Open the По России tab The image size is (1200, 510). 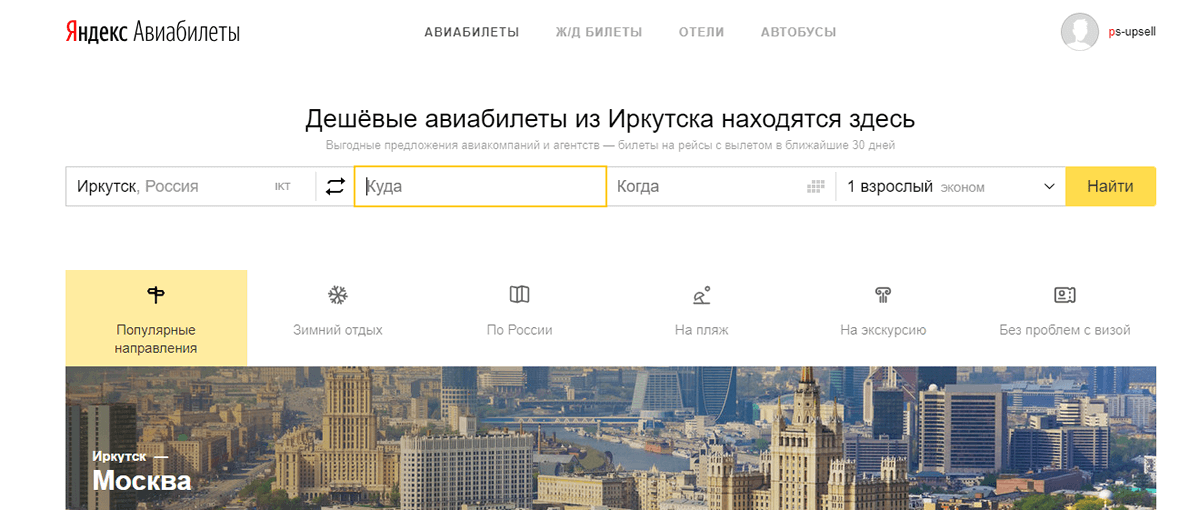click(x=519, y=318)
